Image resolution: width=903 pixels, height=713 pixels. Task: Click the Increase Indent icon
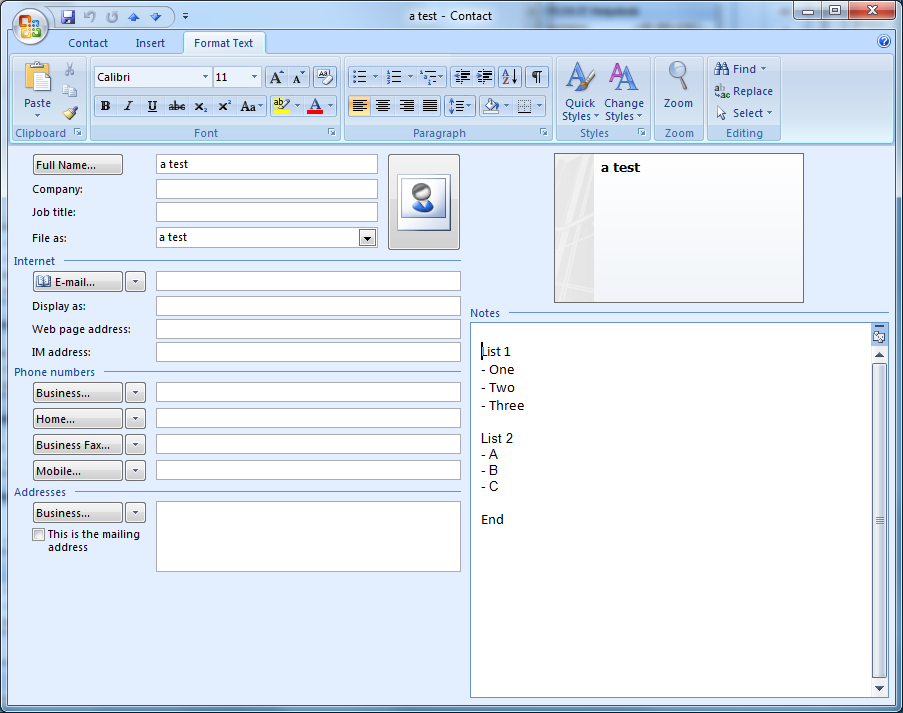484,77
